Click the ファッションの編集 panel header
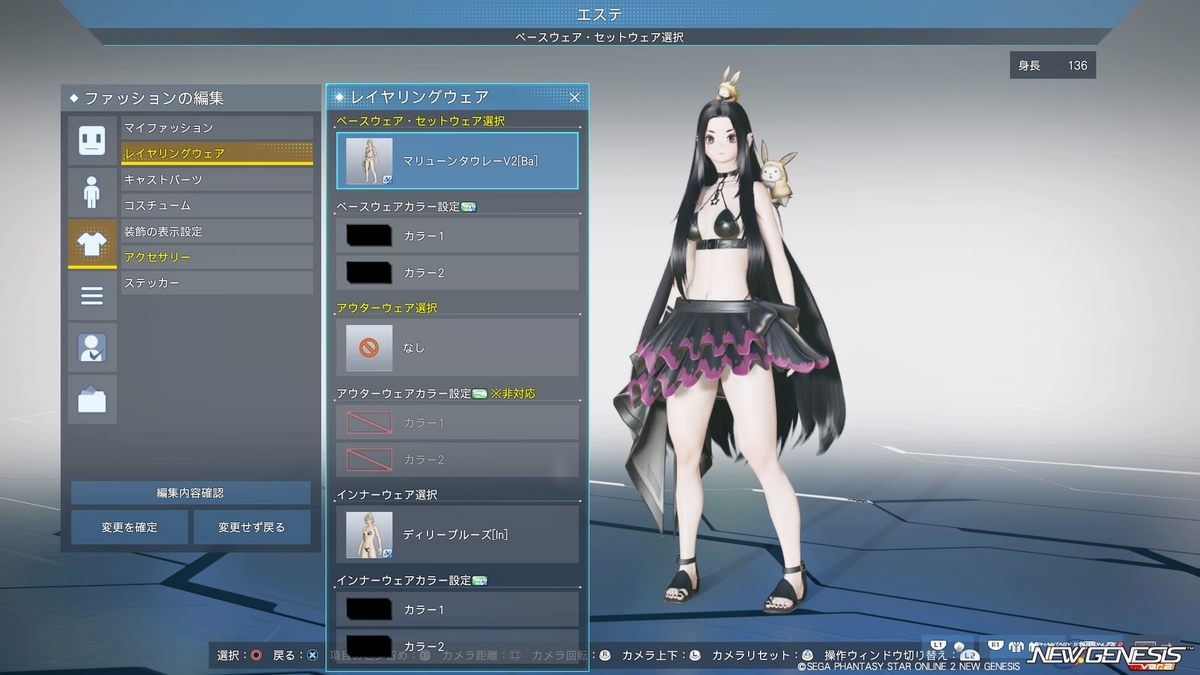 (x=190, y=98)
